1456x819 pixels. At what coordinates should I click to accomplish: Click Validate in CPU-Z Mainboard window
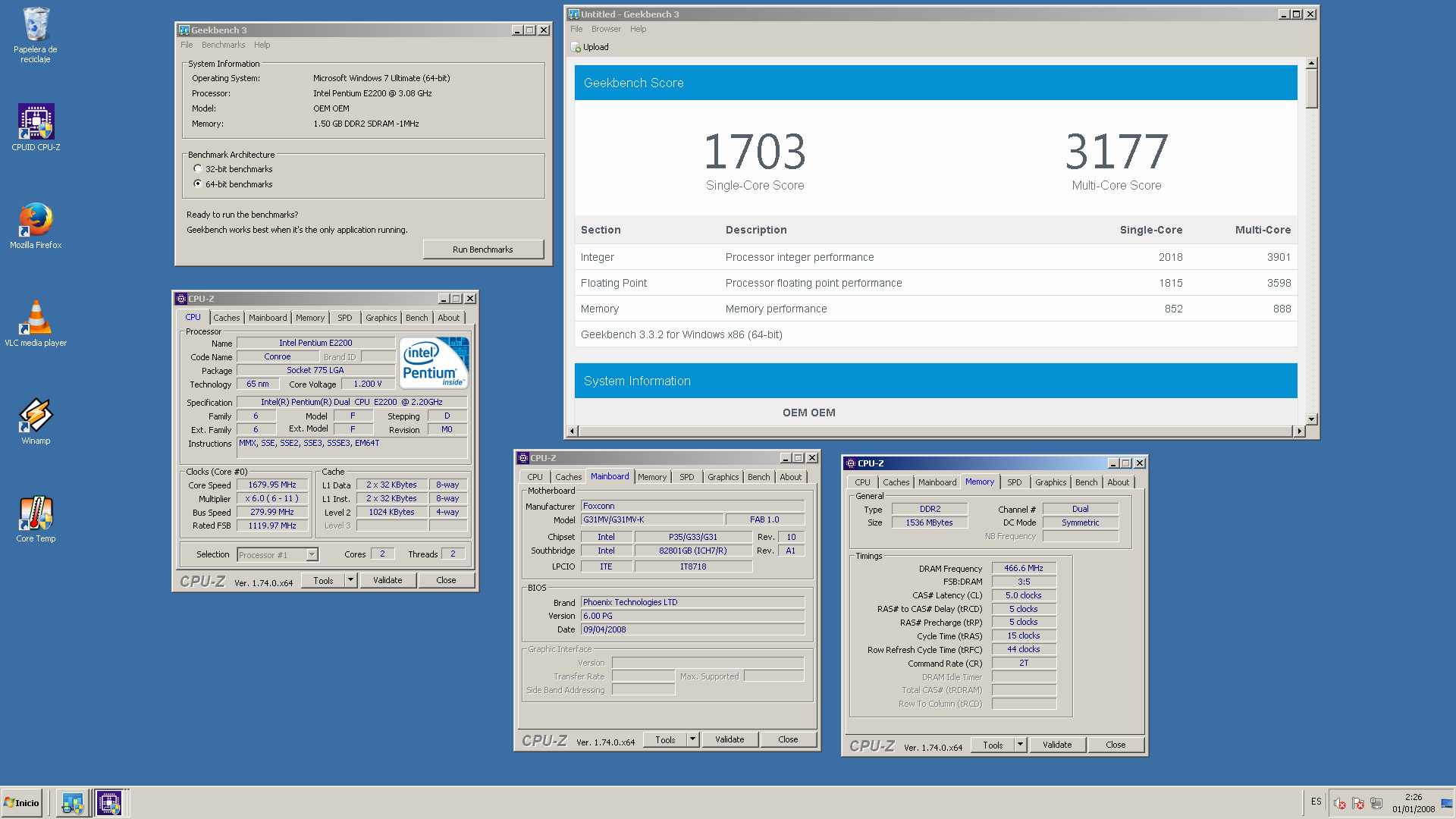click(730, 739)
